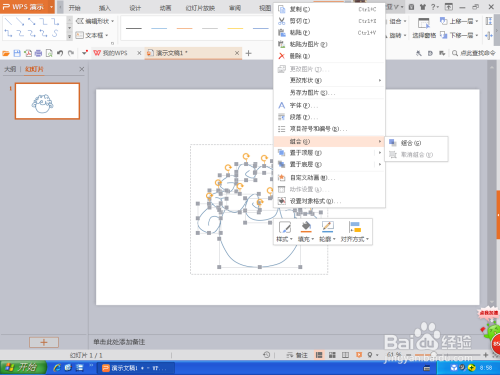Select the curve S-shaped line tool

tap(55, 33)
